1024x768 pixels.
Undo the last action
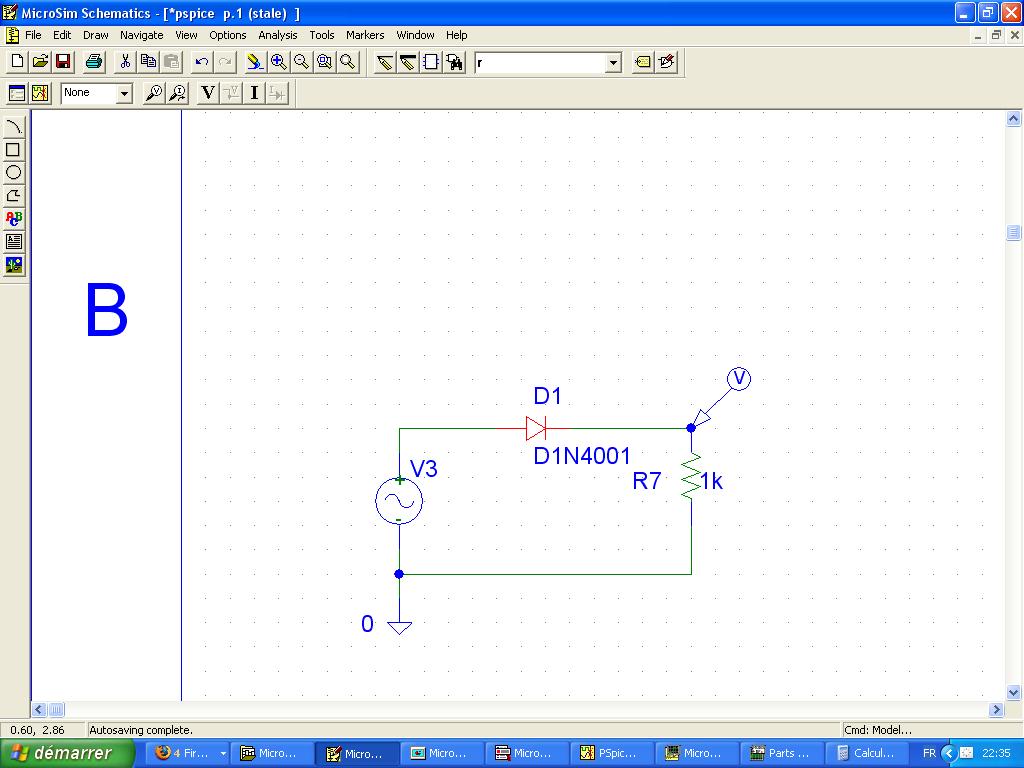tap(202, 62)
